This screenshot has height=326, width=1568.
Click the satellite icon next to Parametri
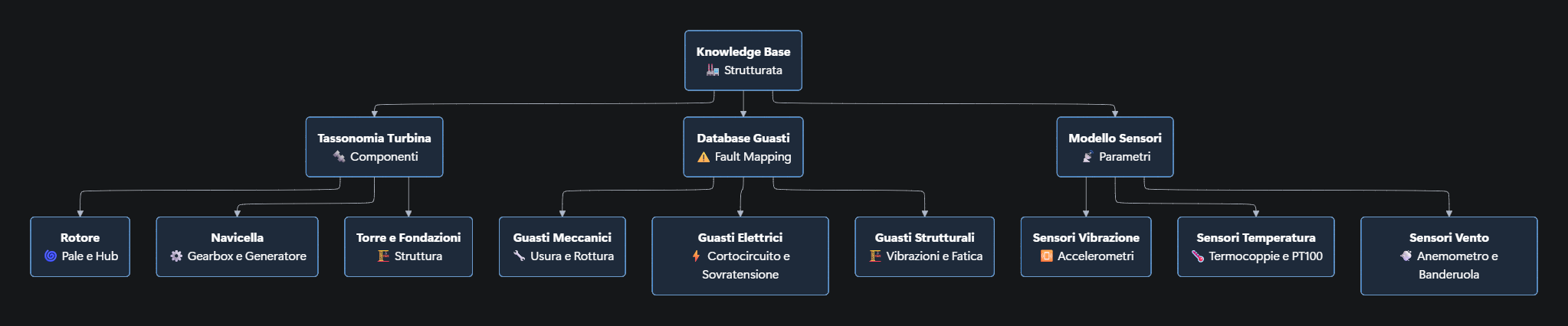1087,157
